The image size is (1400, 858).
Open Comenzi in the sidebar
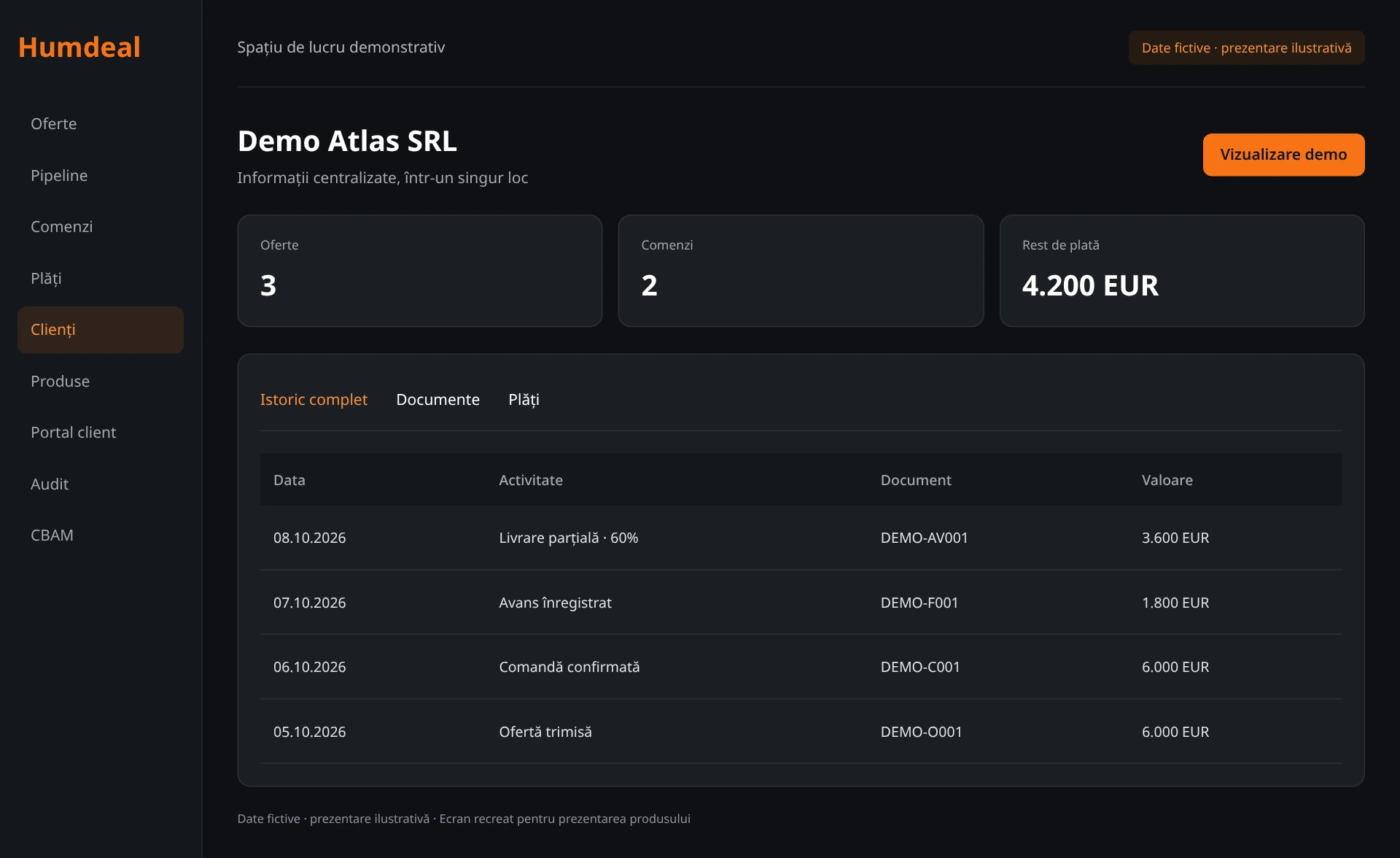[101, 227]
